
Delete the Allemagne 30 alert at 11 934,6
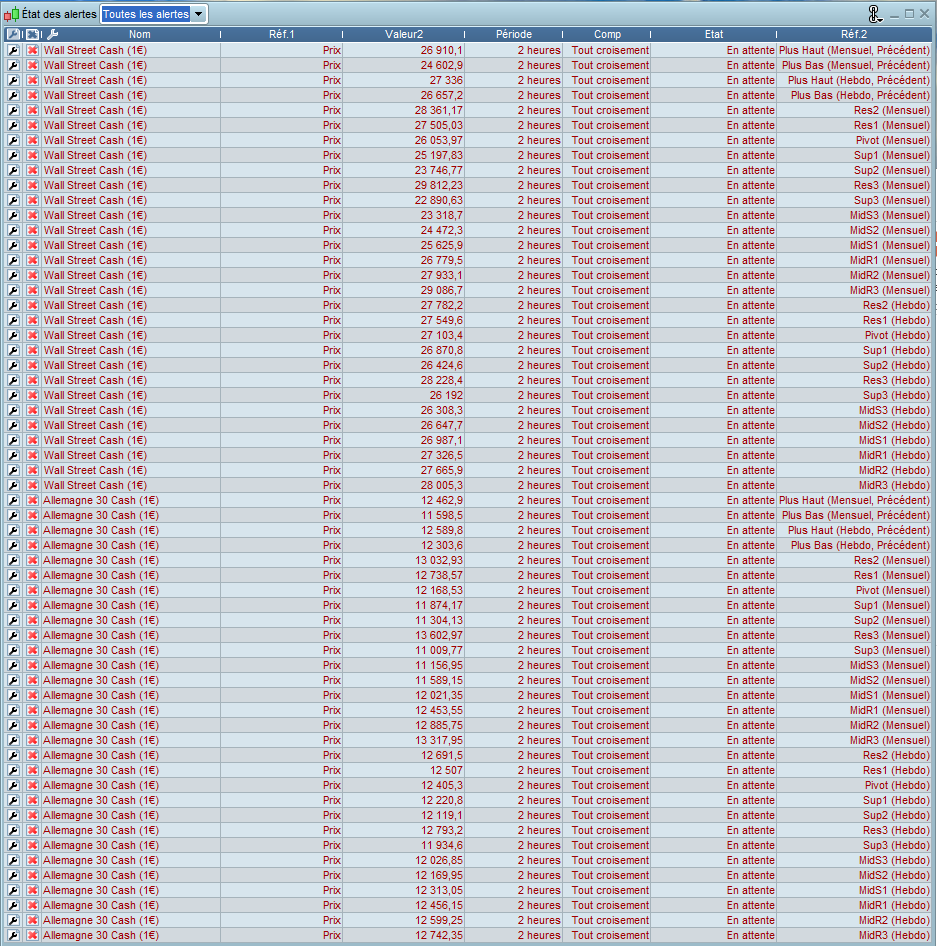[33, 845]
